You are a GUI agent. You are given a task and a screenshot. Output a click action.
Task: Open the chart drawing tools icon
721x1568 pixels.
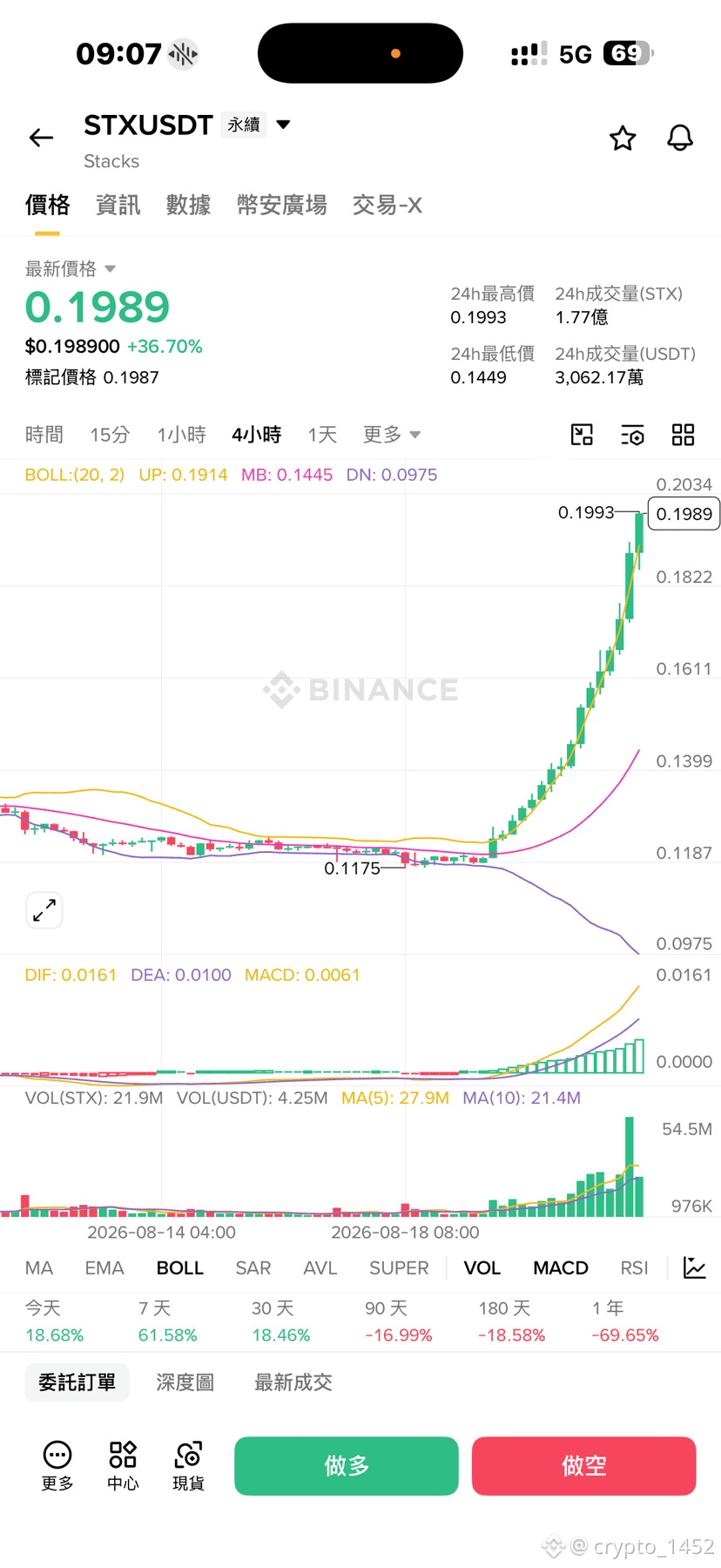582,435
